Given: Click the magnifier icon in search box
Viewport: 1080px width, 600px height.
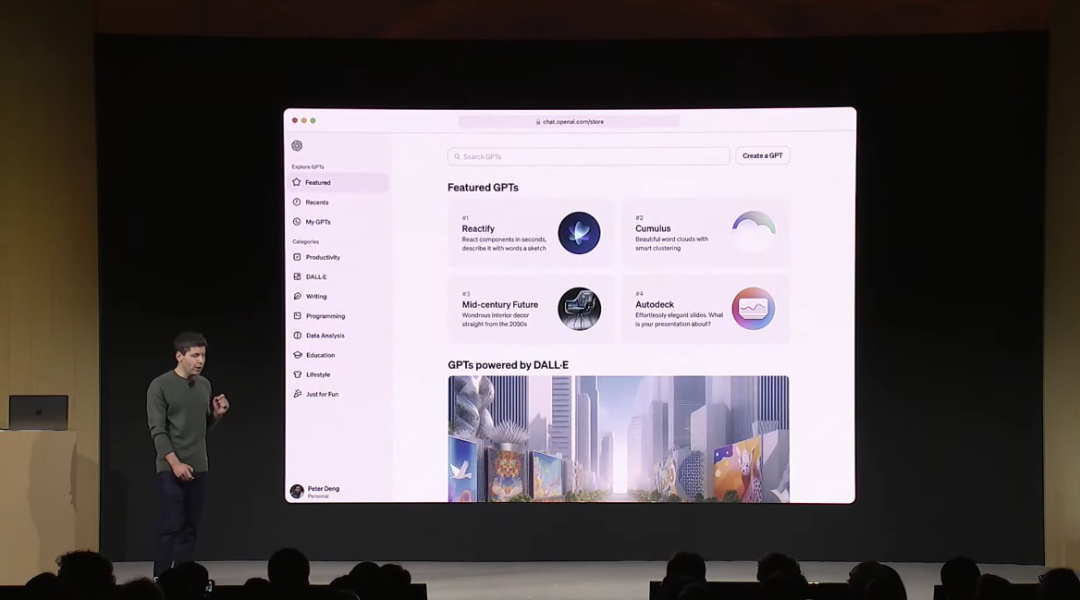Looking at the screenshot, I should [457, 156].
